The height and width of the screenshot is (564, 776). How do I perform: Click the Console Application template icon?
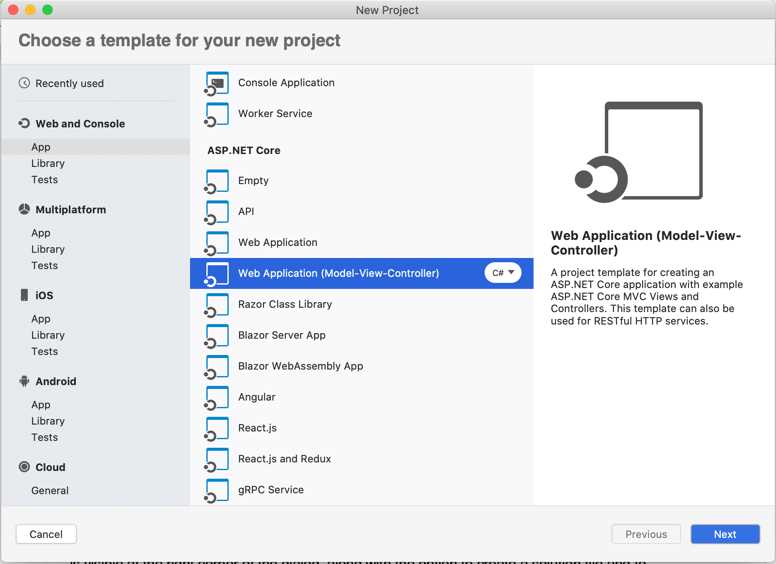tap(217, 84)
